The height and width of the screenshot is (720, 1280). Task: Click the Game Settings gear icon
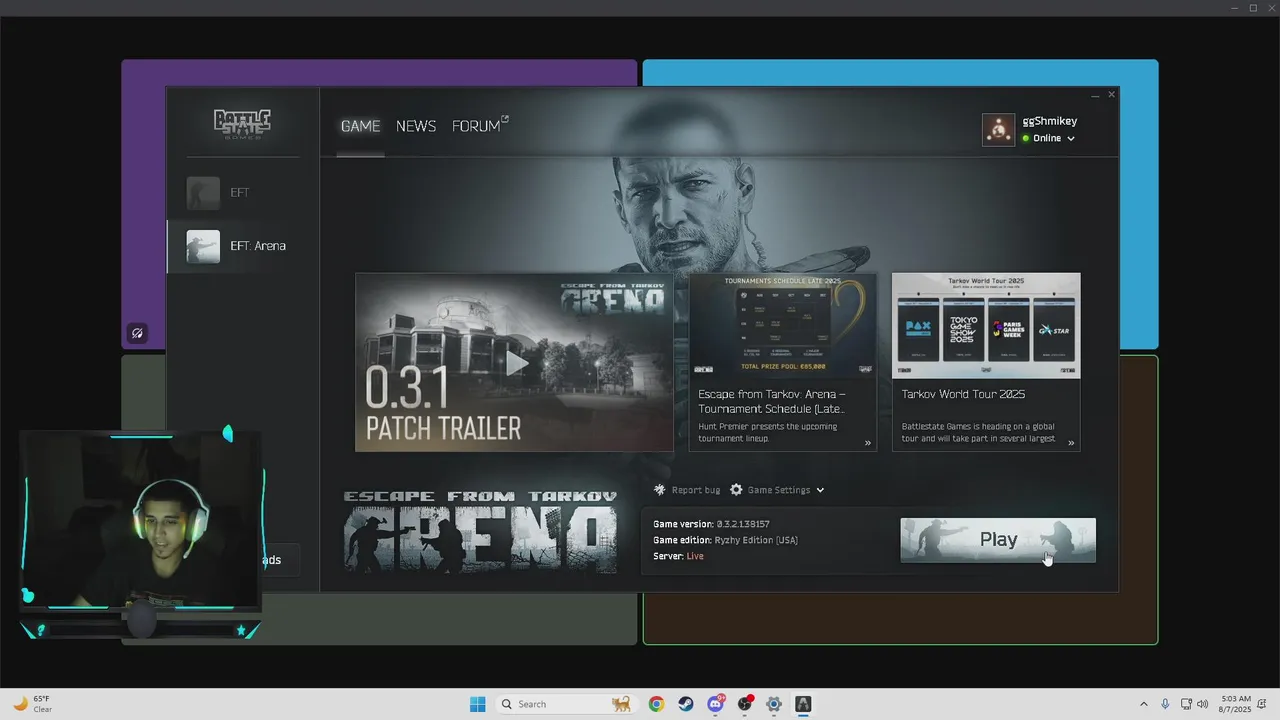pos(736,490)
